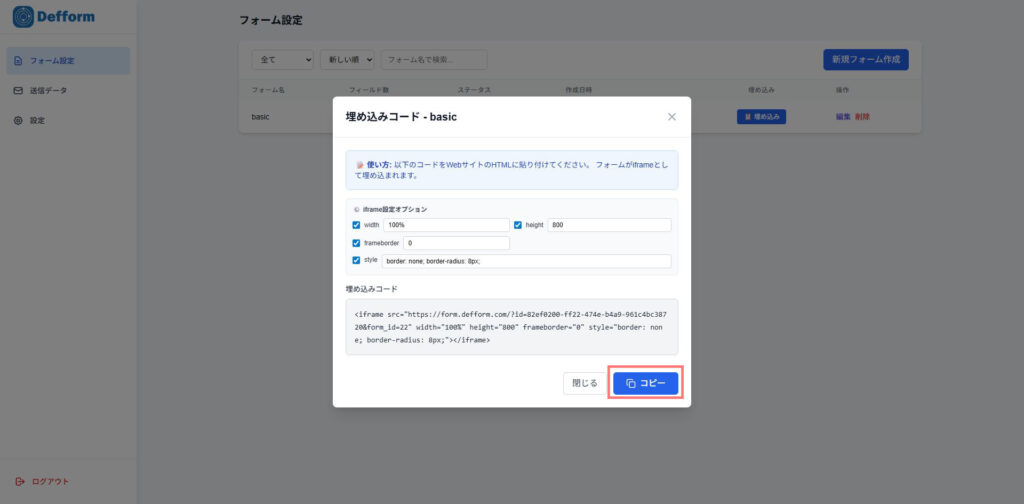Toggle the height checkbox
The height and width of the screenshot is (504, 1024).
coord(518,225)
